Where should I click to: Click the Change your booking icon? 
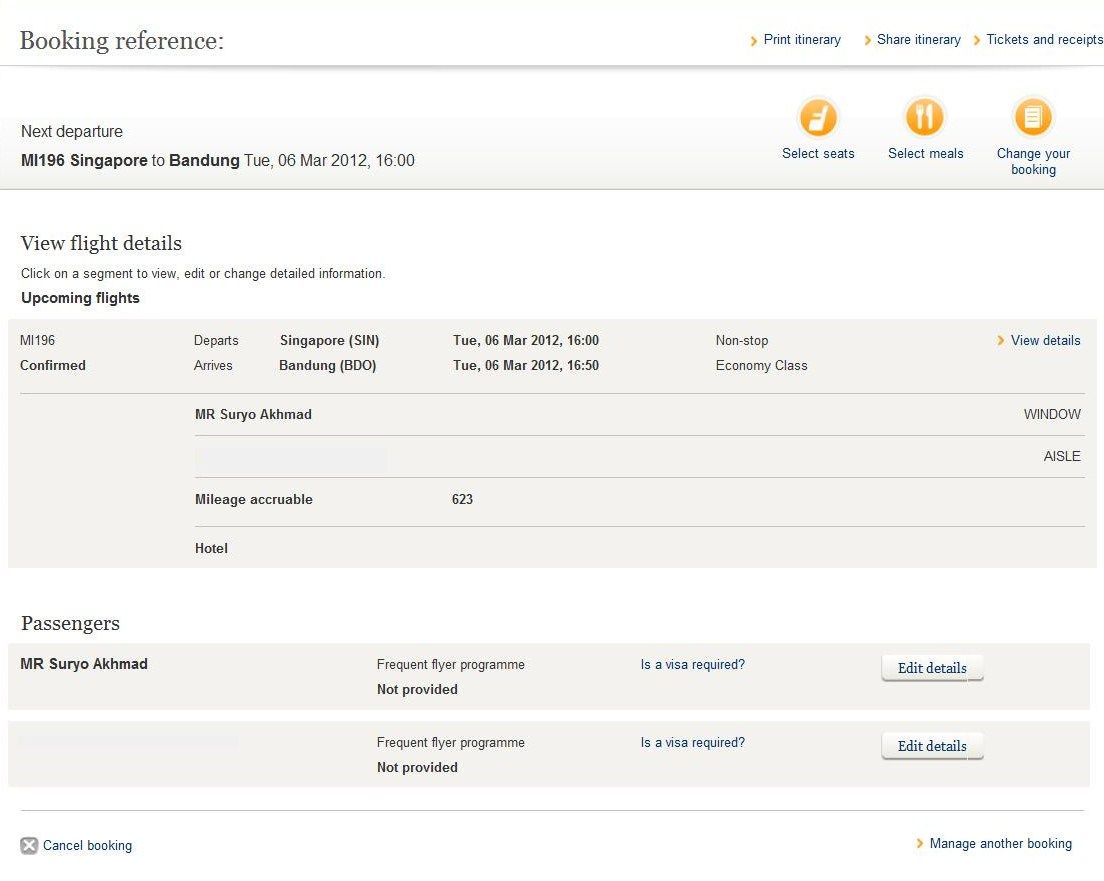(x=1033, y=118)
